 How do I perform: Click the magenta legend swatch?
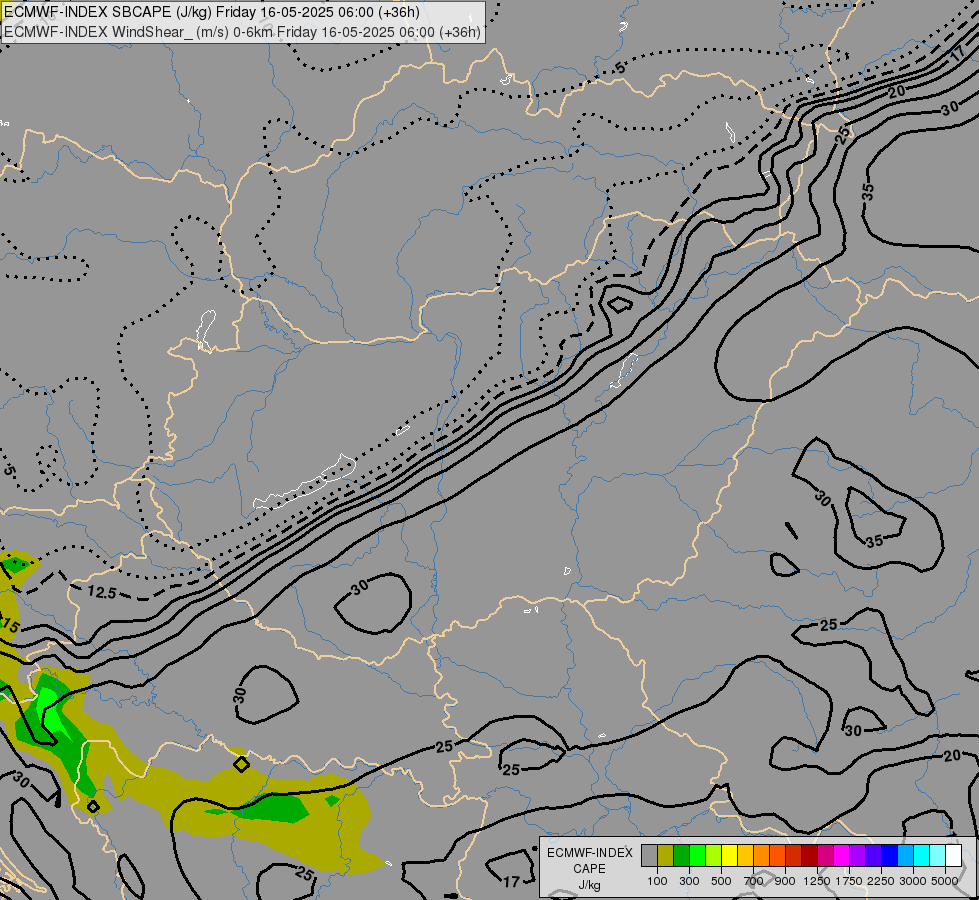(x=842, y=855)
